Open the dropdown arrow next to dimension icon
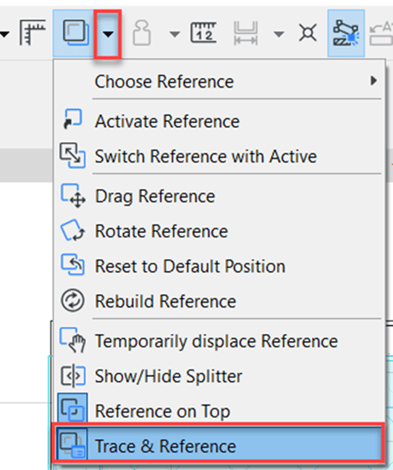Screen dimensions: 393x470 pos(279,34)
